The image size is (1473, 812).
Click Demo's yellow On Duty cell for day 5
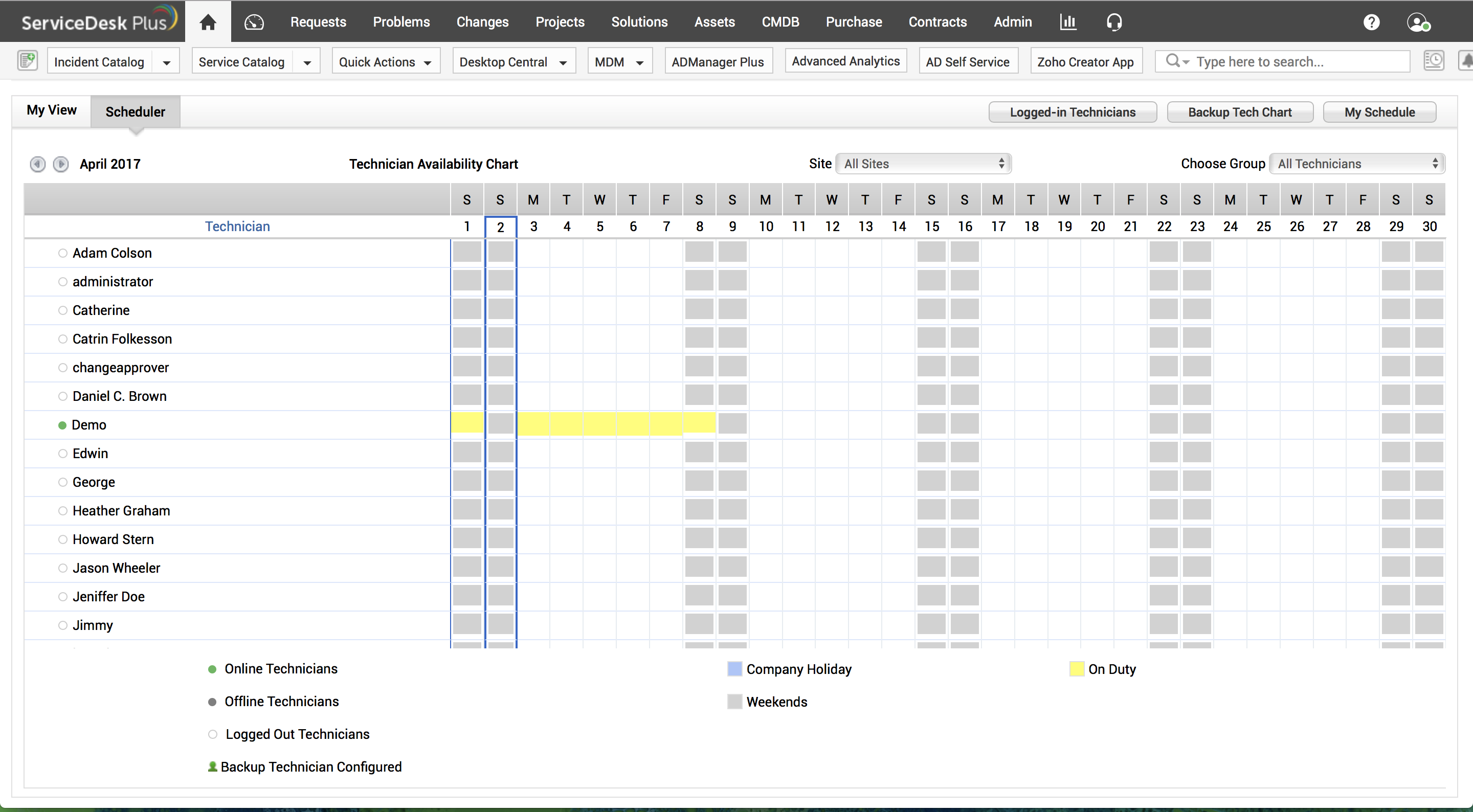[x=599, y=424]
